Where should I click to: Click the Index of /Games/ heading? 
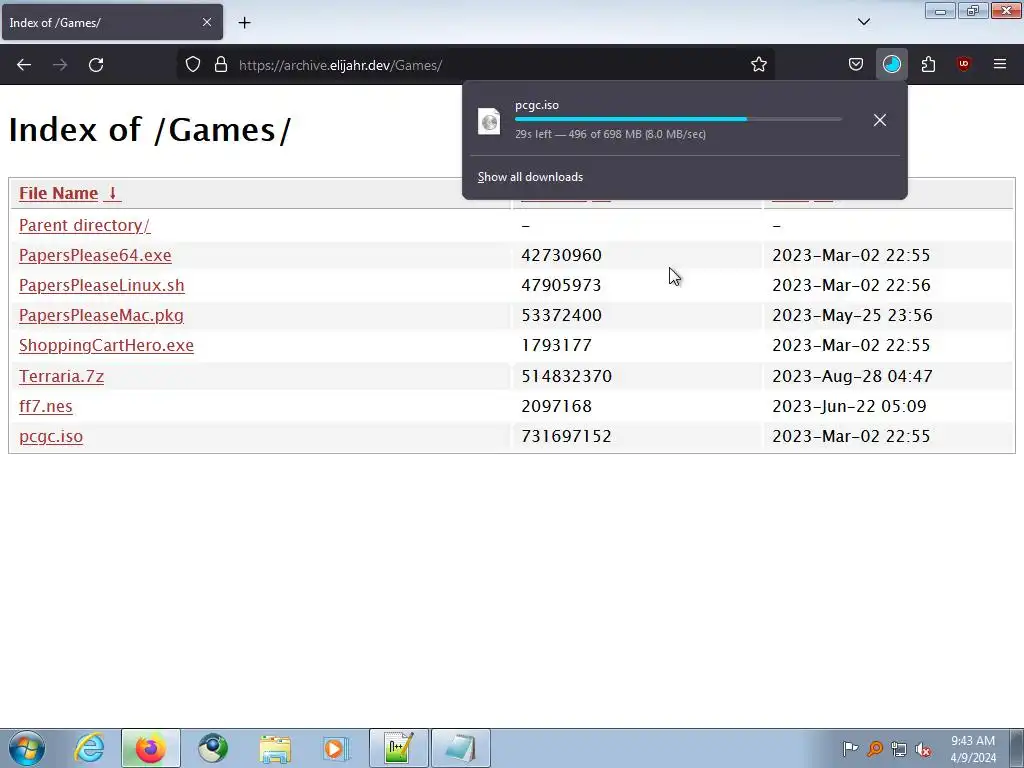point(150,129)
